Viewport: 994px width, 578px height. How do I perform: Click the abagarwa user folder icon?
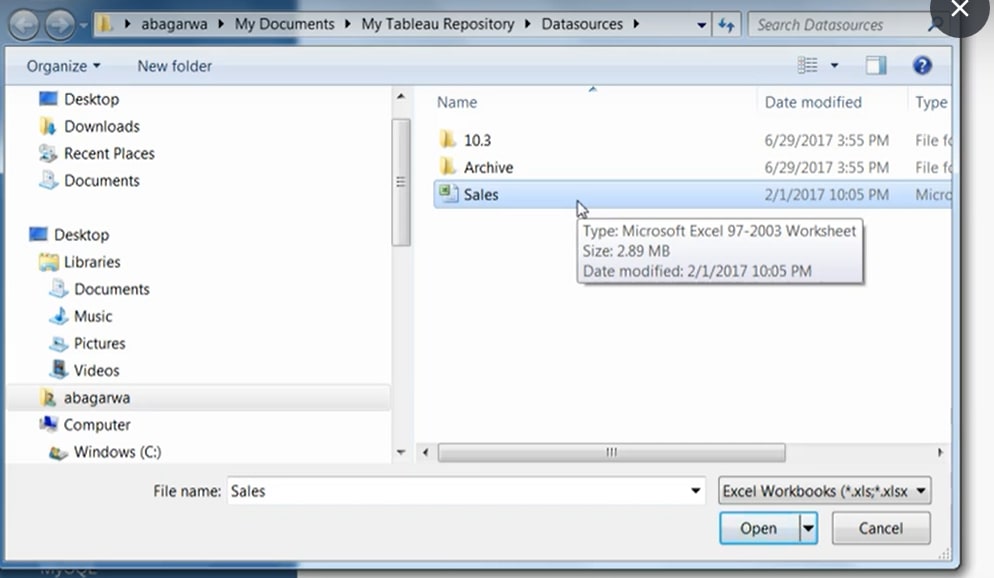[48, 397]
